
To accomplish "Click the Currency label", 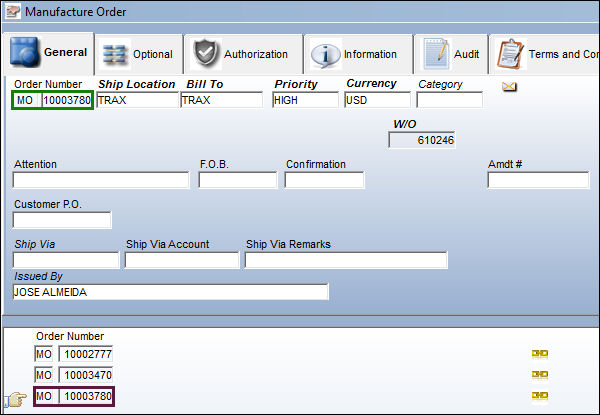I will point(371,83).
